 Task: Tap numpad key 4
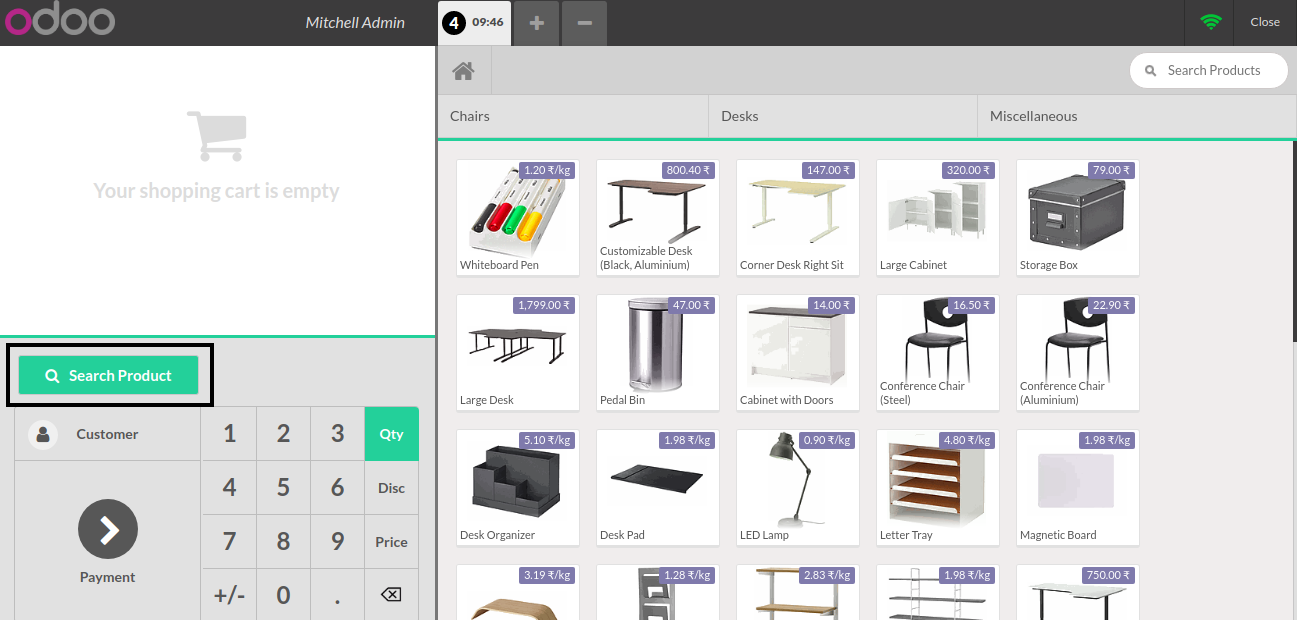point(229,488)
